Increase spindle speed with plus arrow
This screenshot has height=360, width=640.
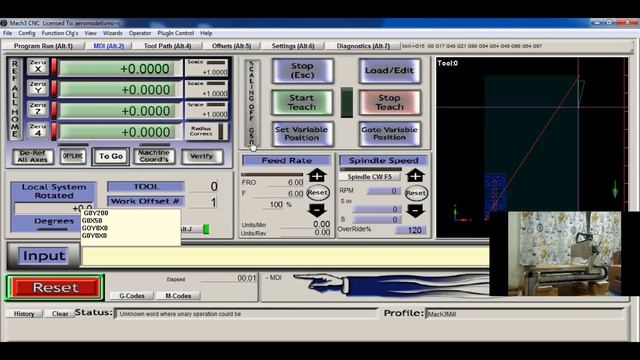tap(415, 176)
